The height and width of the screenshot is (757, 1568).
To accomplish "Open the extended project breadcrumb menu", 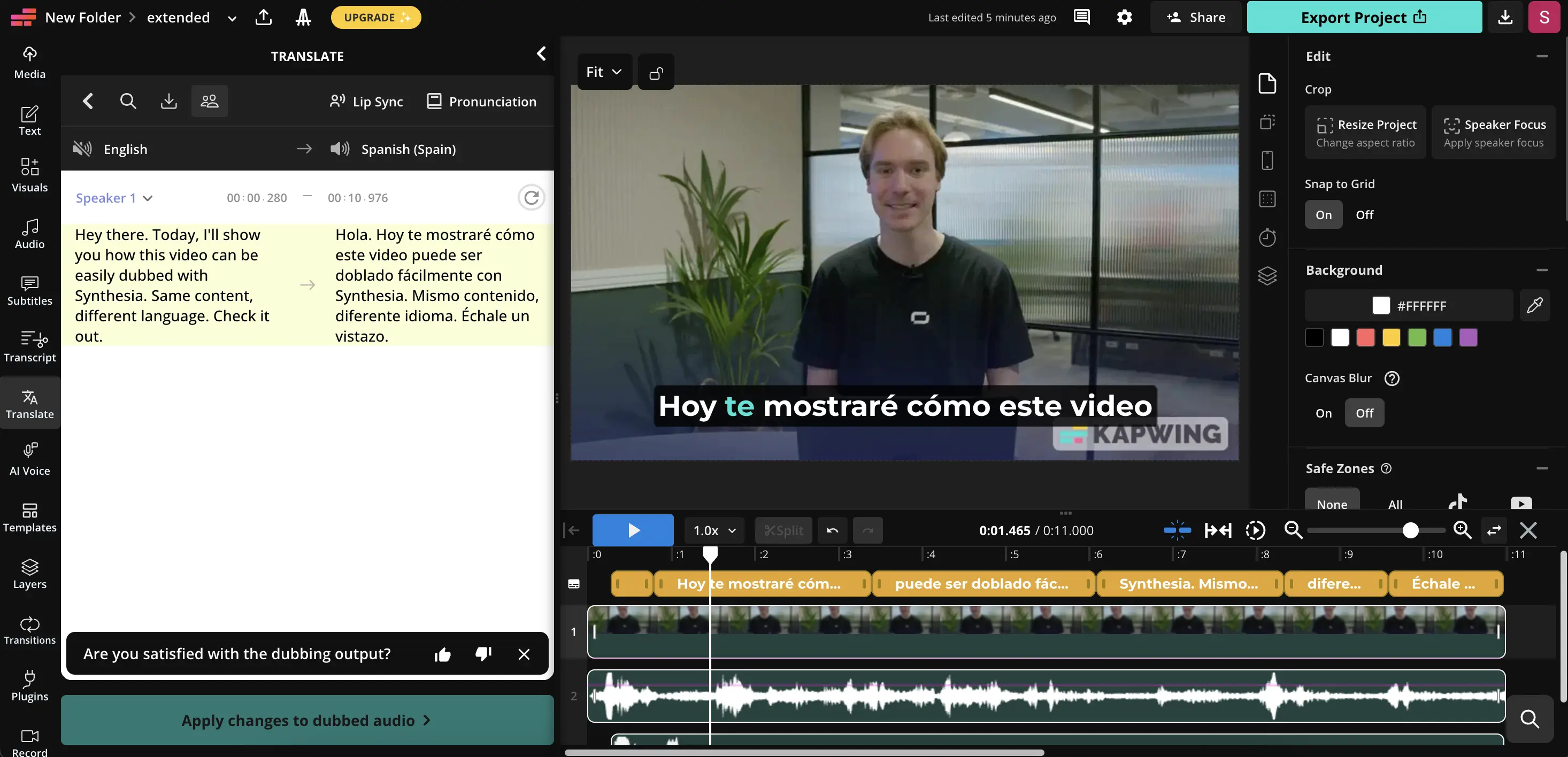I will 232,18.
